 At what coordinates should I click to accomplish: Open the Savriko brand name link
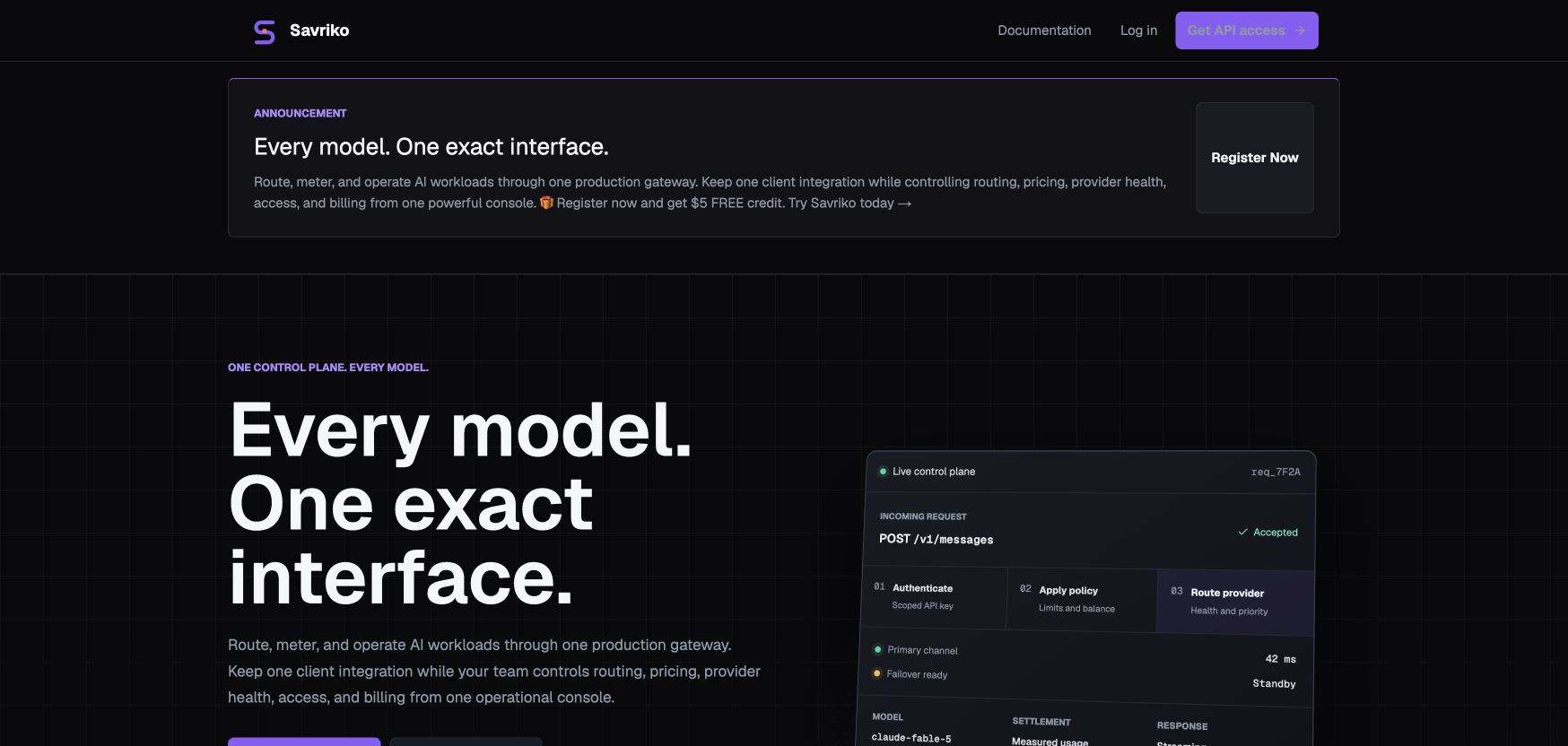pyautogui.click(x=319, y=30)
